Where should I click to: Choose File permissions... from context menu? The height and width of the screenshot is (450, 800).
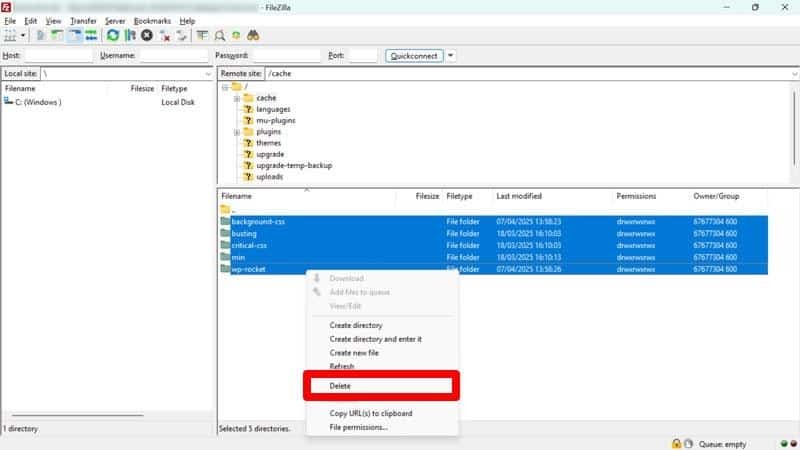coord(358,427)
